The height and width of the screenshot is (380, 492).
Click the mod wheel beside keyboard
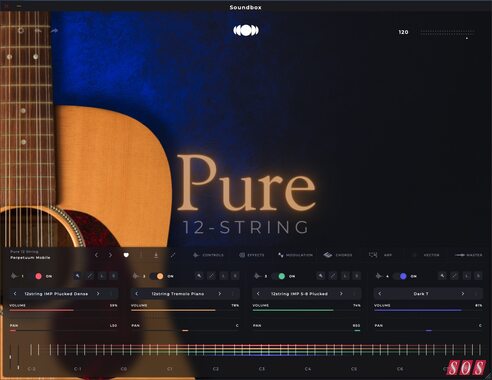pos(18,357)
